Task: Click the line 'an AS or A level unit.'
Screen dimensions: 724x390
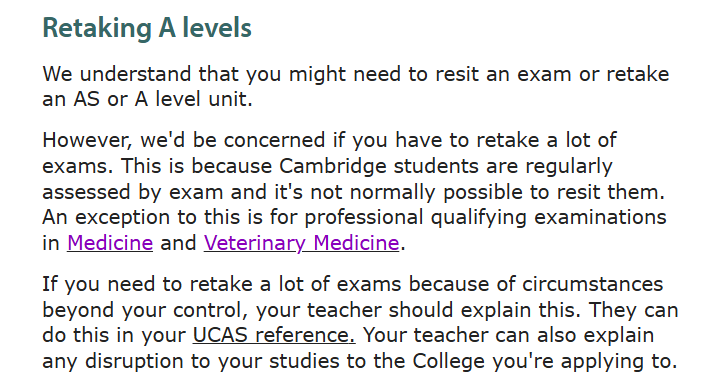Action: click(x=147, y=99)
